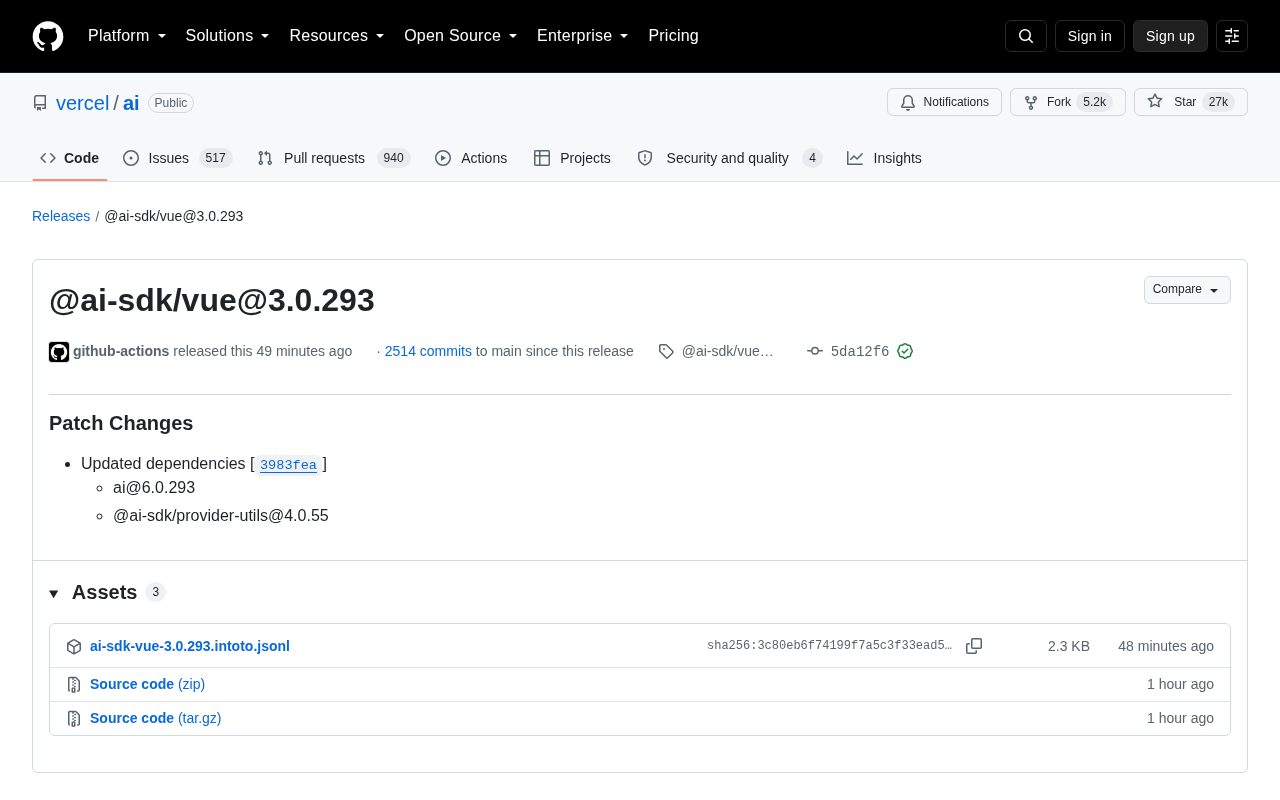Click the @ai-sdk/provider-utils@4.0.55 text
1280x800 pixels.
pyautogui.click(x=221, y=516)
